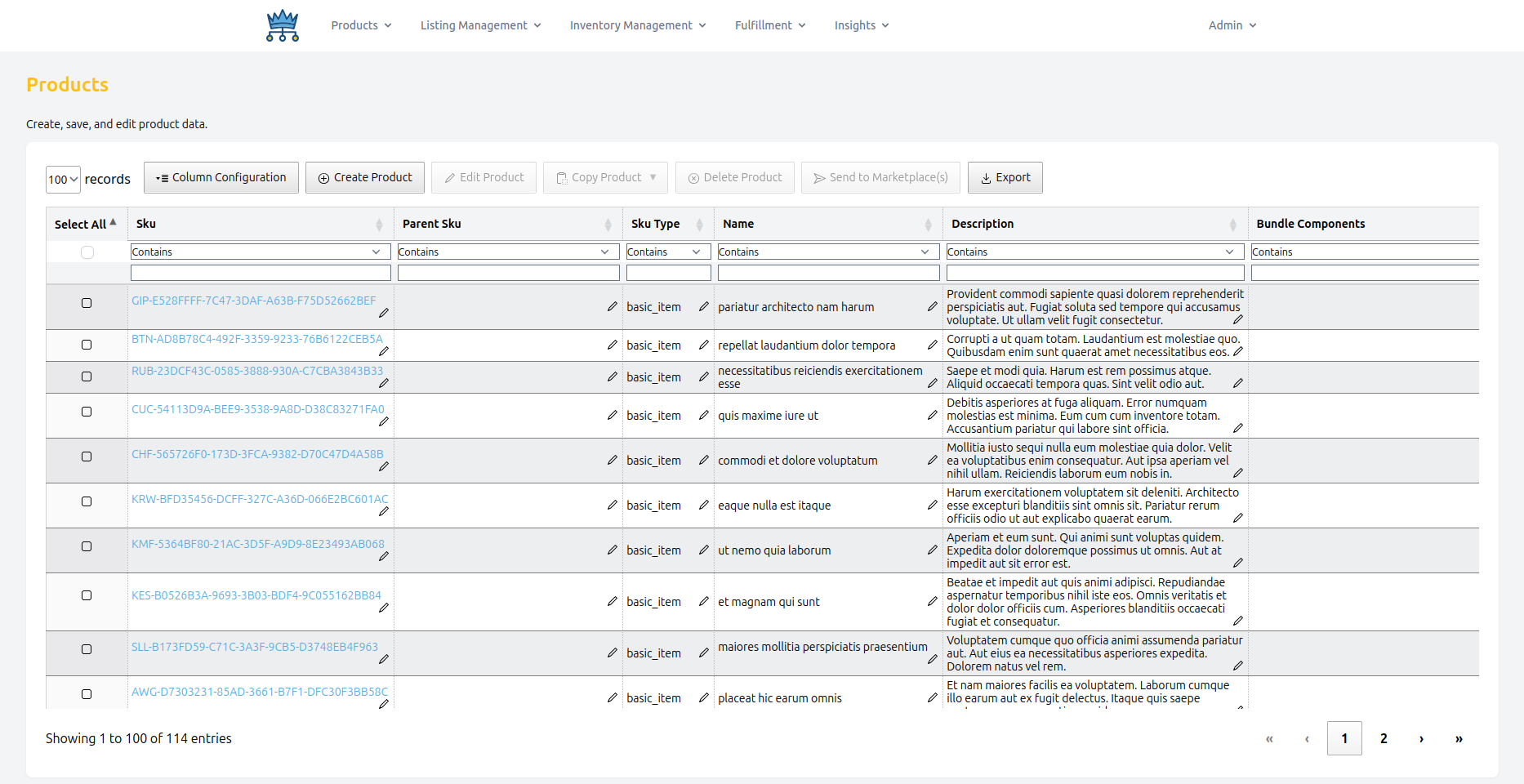The image size is (1524, 784).
Task: Edit name pencil for 'quis maxime iure ut'
Action: pyautogui.click(x=933, y=415)
